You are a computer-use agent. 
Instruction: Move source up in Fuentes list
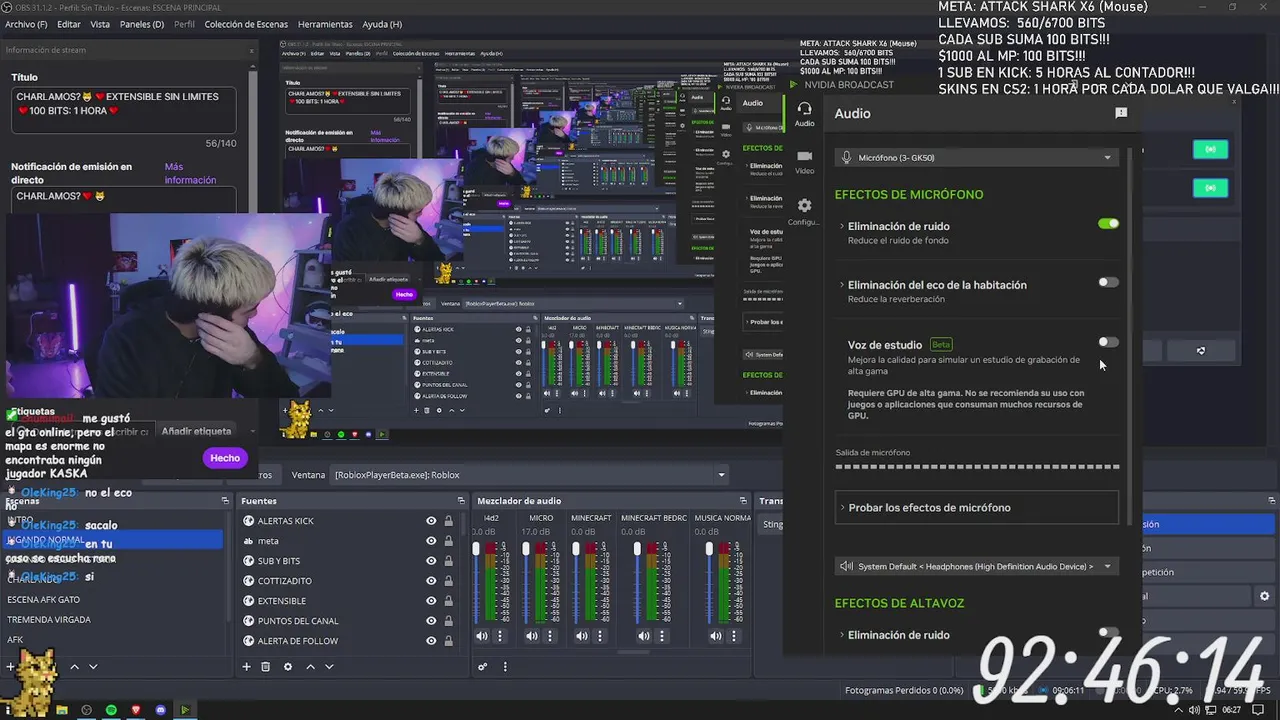coord(310,667)
